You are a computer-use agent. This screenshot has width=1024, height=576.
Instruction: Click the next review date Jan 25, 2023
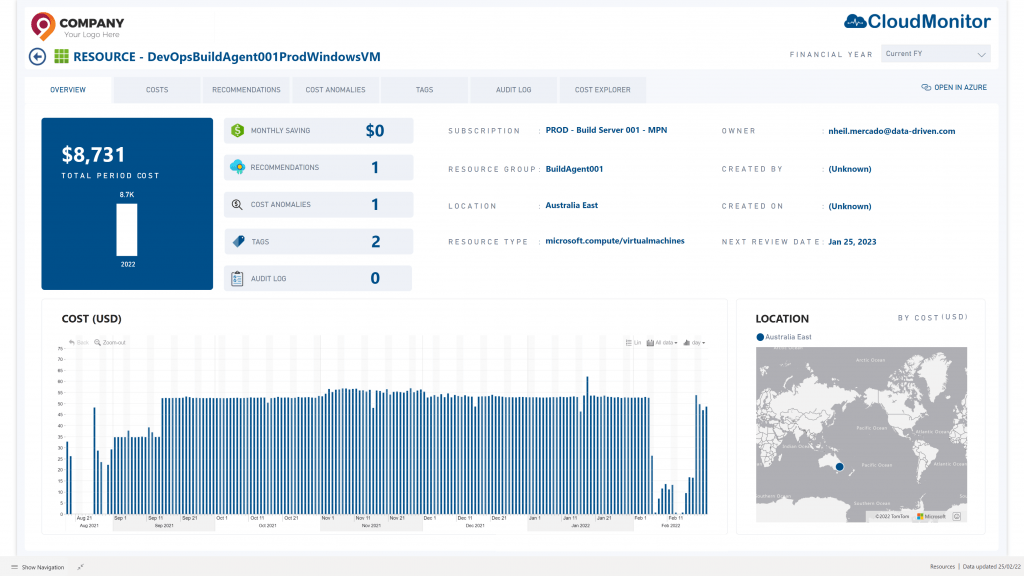coord(852,242)
